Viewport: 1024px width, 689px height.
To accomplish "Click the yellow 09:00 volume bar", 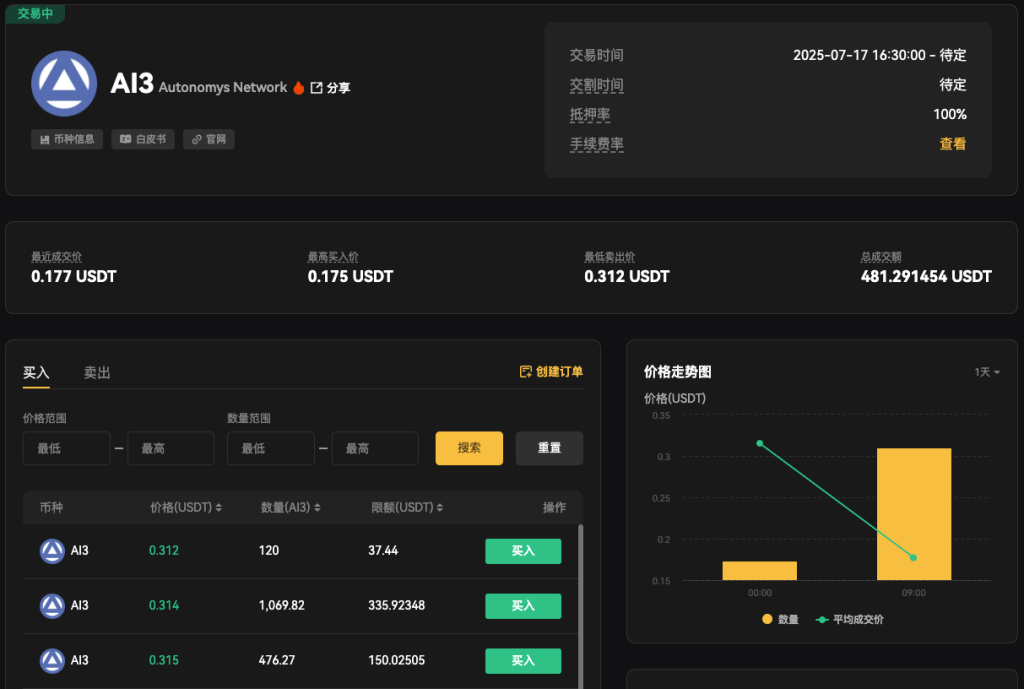I will (x=912, y=517).
